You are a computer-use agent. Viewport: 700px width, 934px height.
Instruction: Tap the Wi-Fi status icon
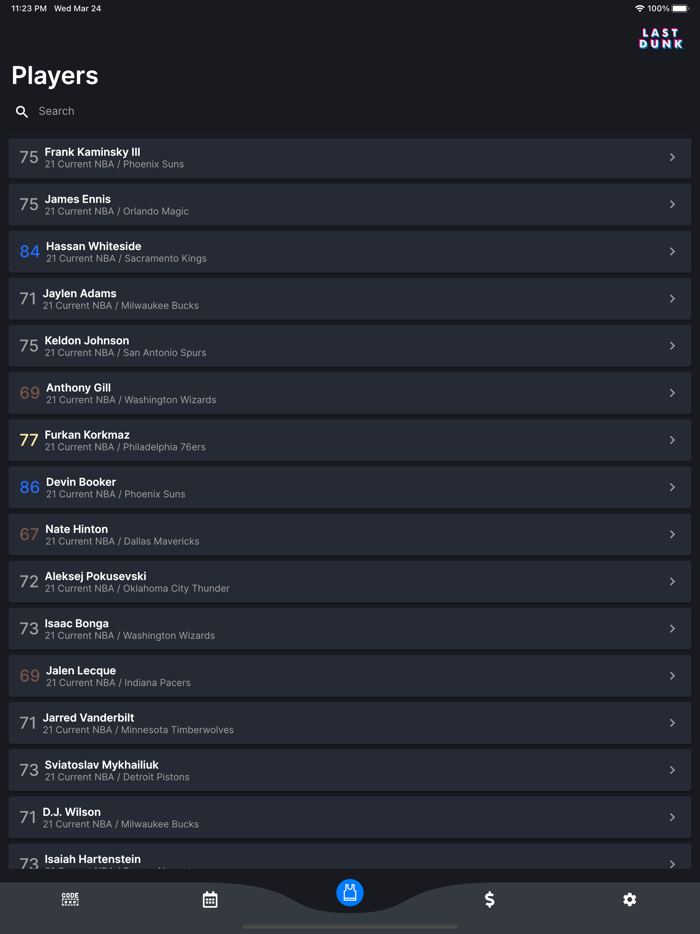(640, 8)
